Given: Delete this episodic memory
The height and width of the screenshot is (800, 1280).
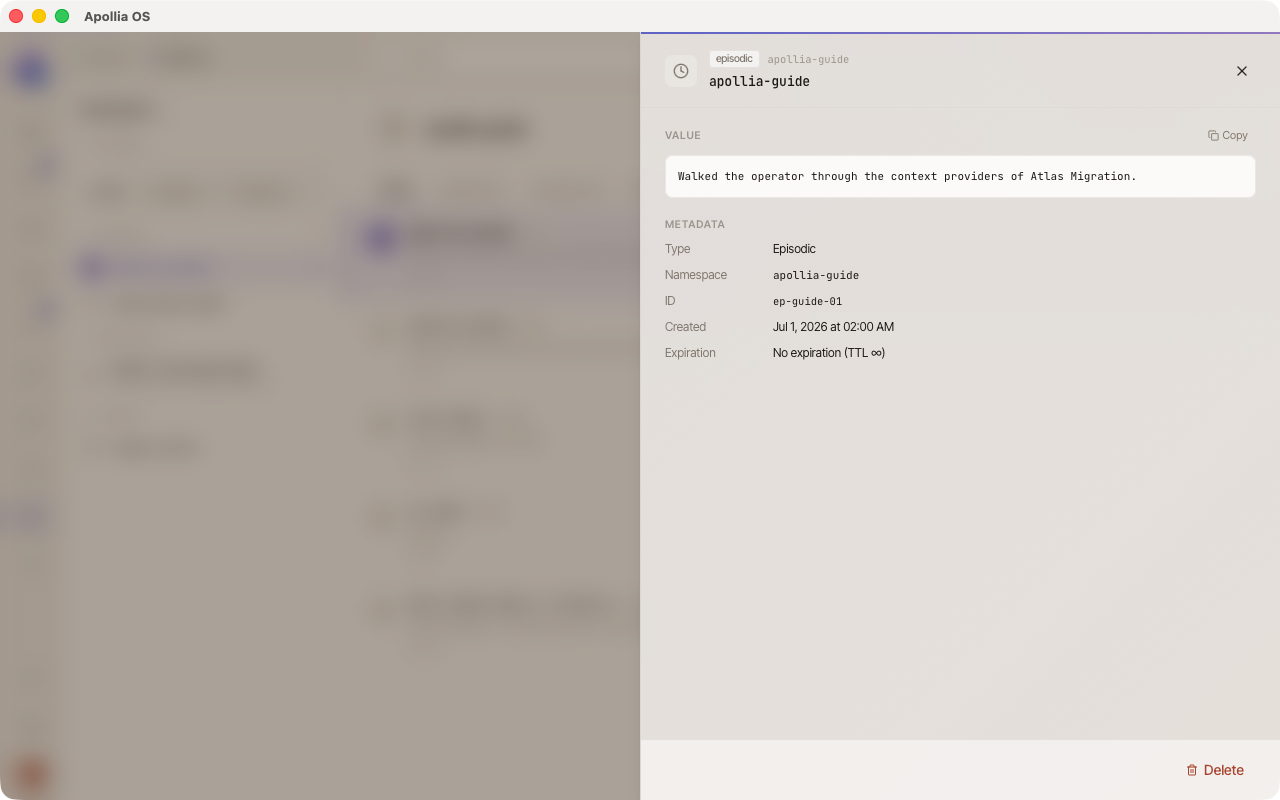Looking at the screenshot, I should pos(1215,770).
